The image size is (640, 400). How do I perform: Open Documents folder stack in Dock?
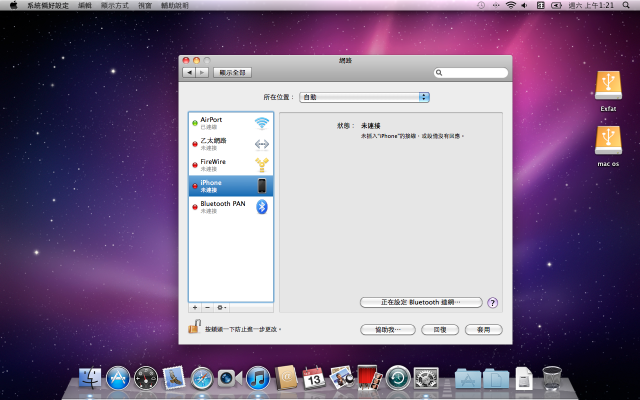point(496,378)
